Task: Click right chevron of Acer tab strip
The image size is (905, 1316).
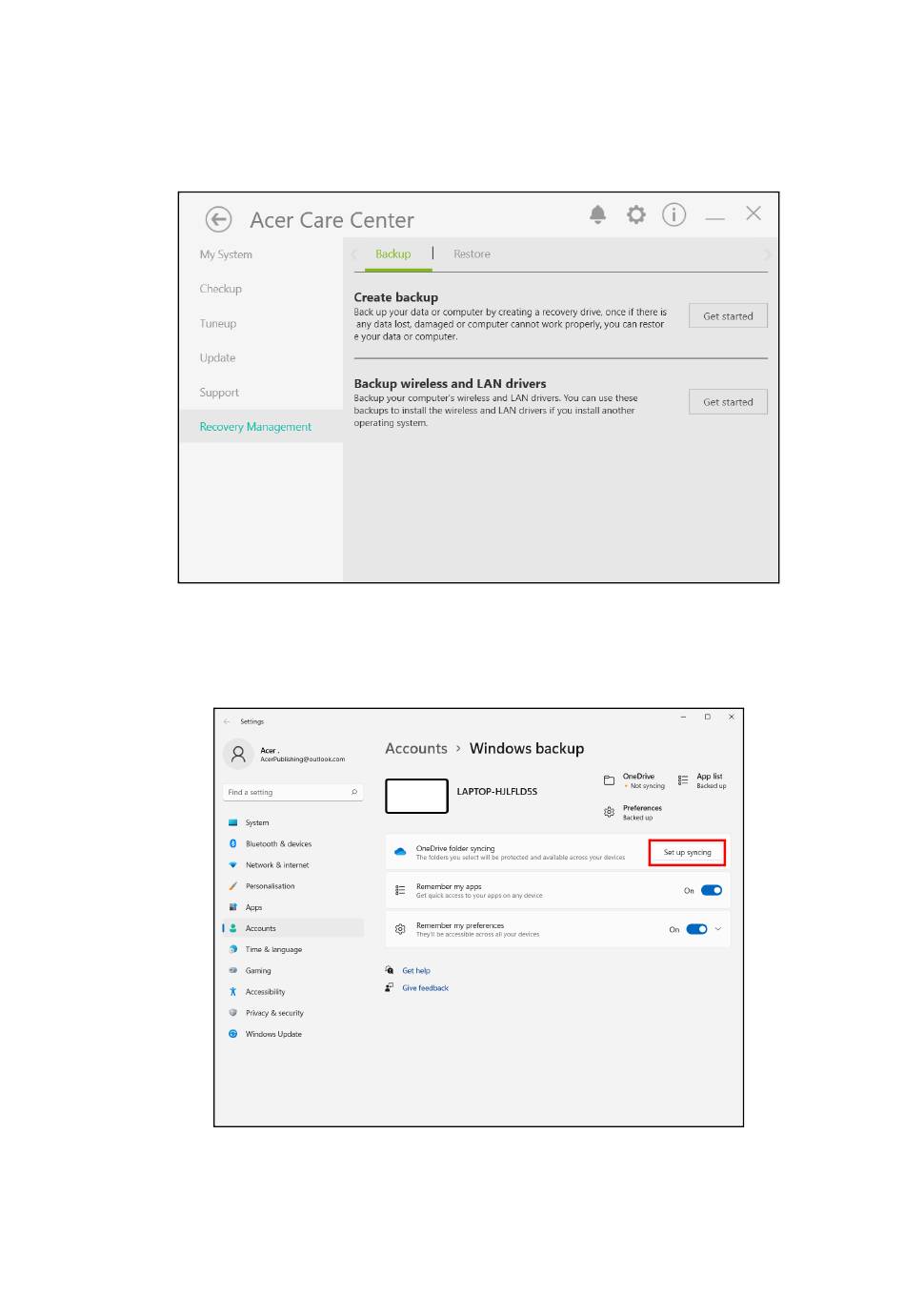Action: point(766,254)
